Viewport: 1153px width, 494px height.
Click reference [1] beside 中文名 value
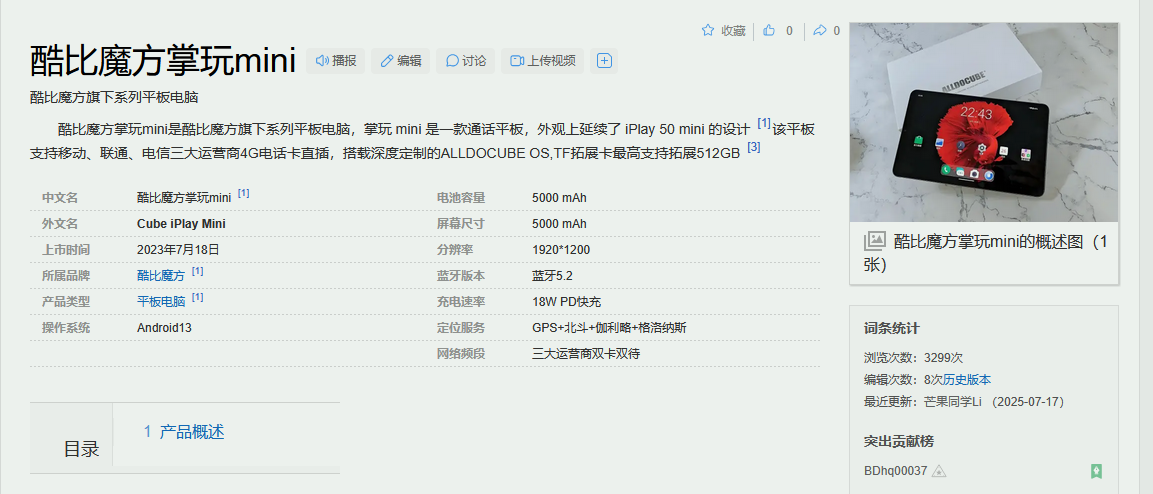[x=243, y=193]
